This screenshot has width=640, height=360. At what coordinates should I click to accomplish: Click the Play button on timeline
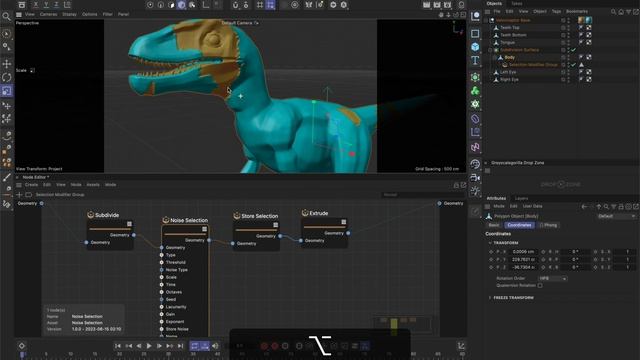(149, 346)
